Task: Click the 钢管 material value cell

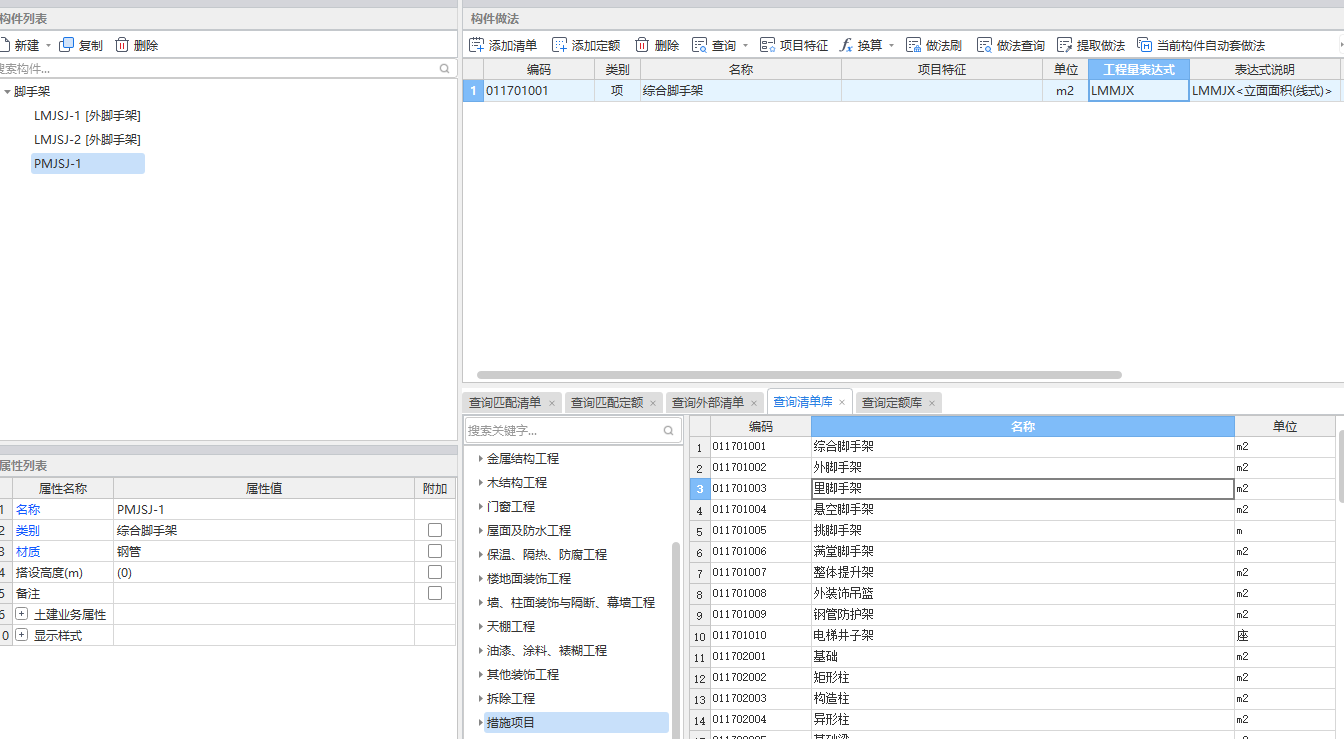Action: click(264, 551)
